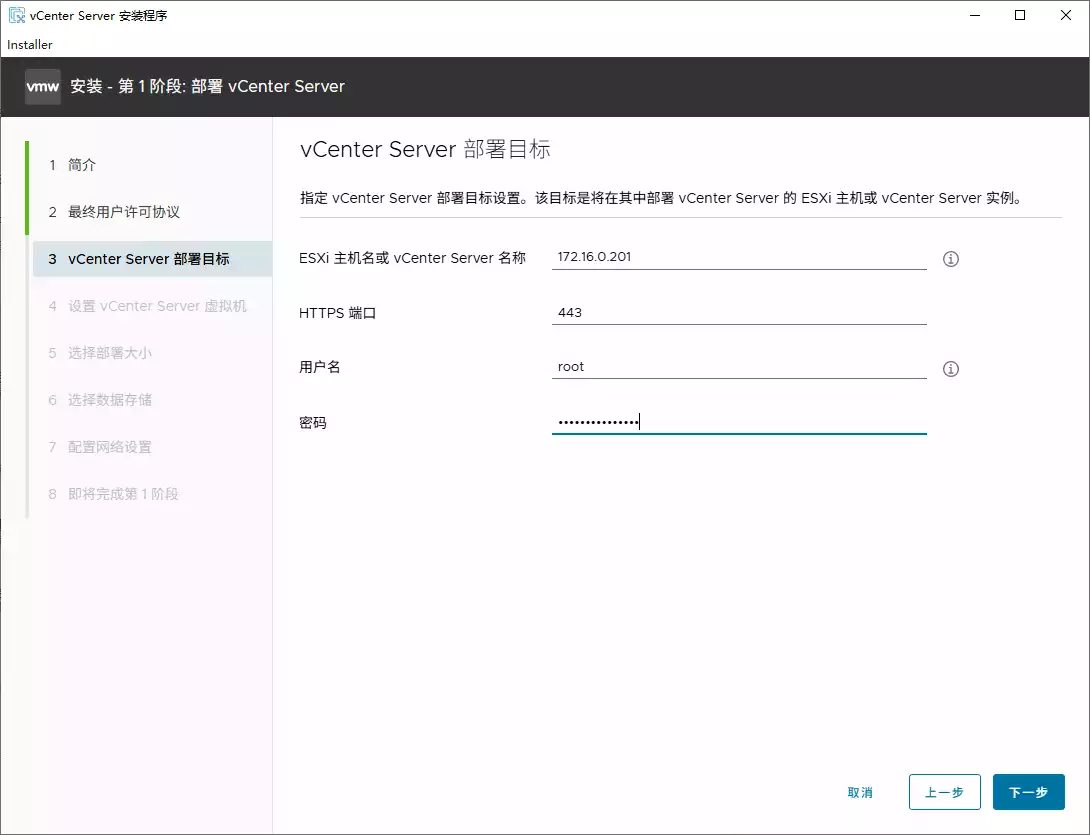Click the info icon beside the user name field
Viewport: 1090px width, 835px height.
tap(950, 368)
